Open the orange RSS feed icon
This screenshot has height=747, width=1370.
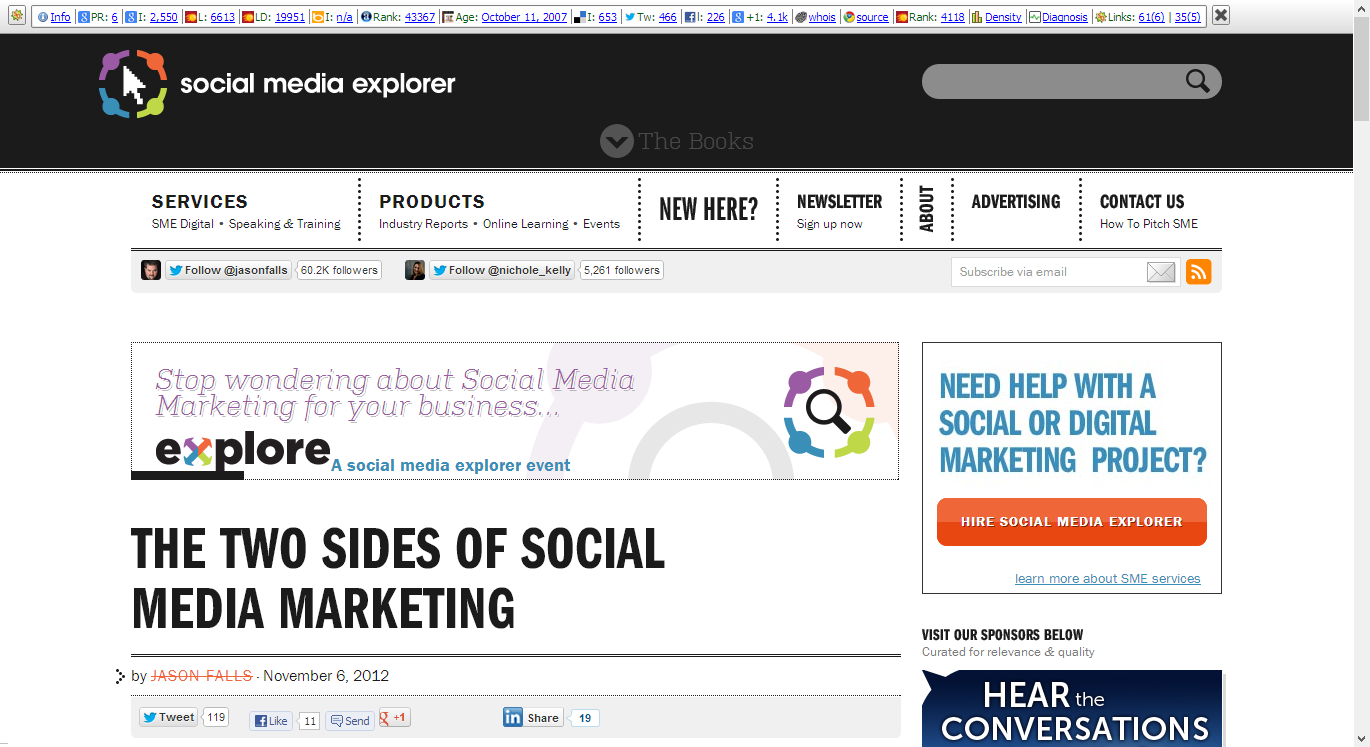[x=1198, y=272]
